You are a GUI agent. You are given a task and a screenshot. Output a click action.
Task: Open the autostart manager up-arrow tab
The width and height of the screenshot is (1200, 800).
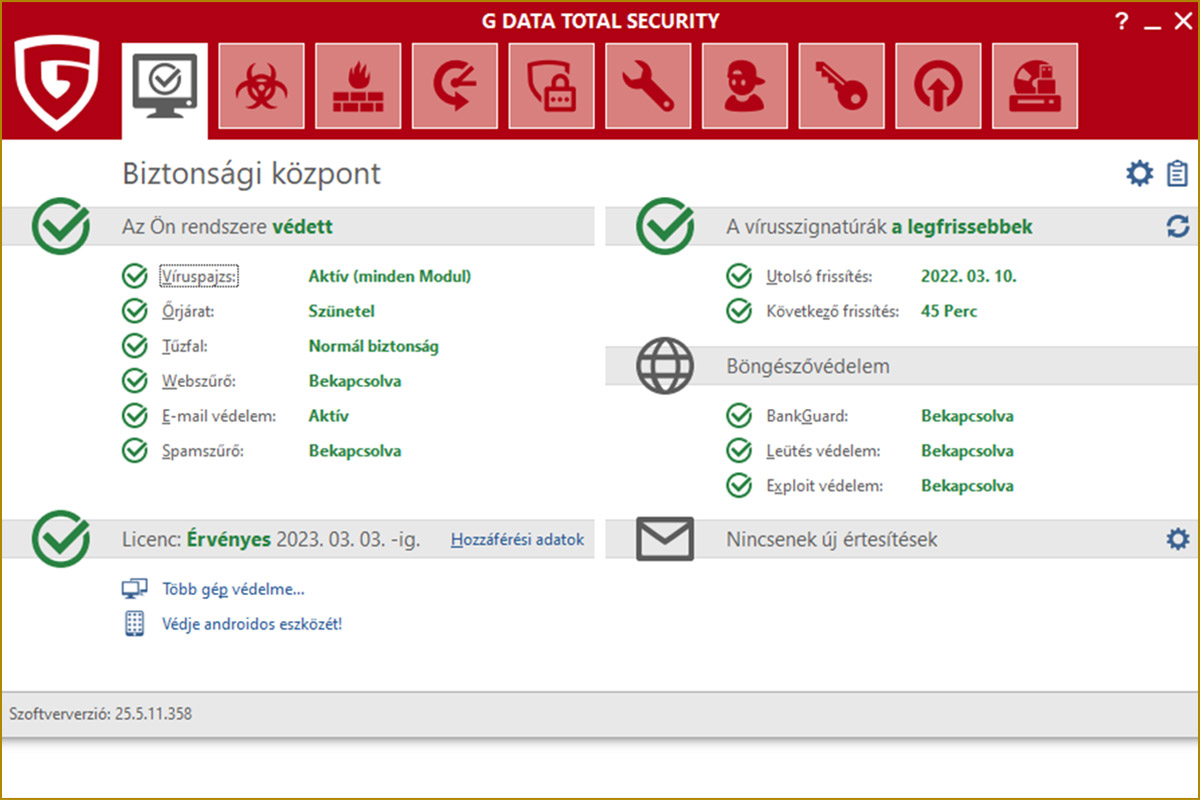pyautogui.click(x=938, y=87)
